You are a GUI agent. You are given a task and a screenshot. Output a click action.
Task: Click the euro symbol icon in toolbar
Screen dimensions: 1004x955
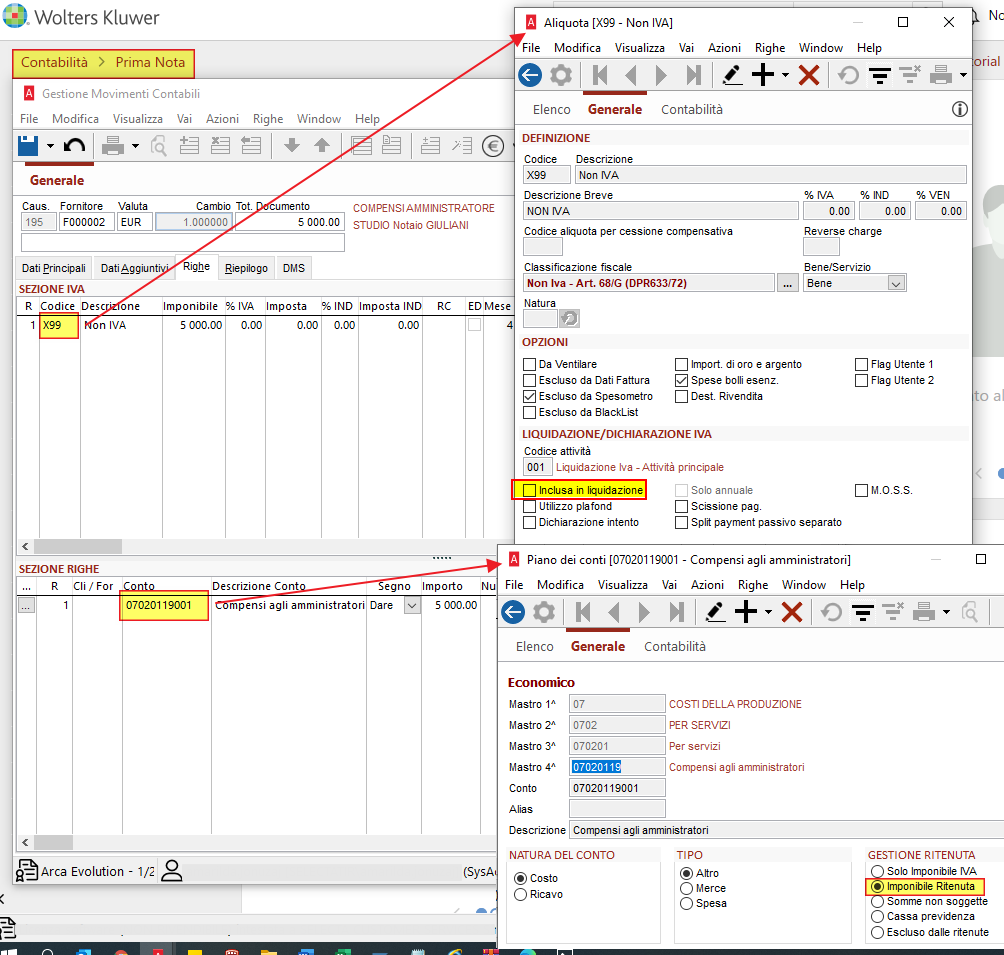[x=492, y=146]
